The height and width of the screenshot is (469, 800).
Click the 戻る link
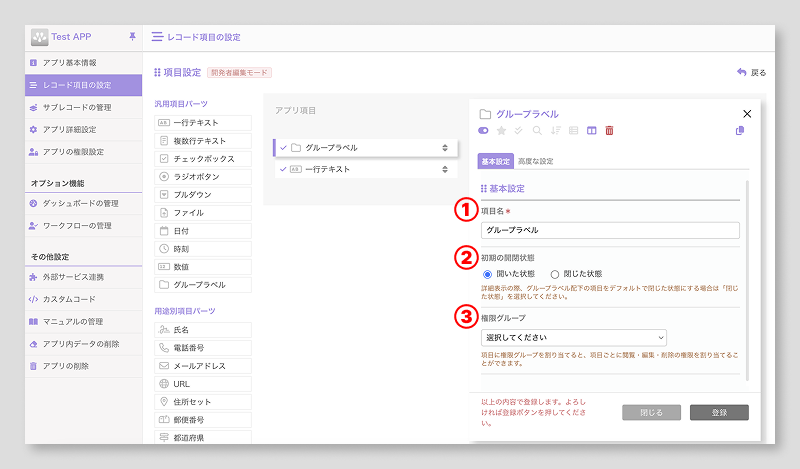pyautogui.click(x=752, y=72)
